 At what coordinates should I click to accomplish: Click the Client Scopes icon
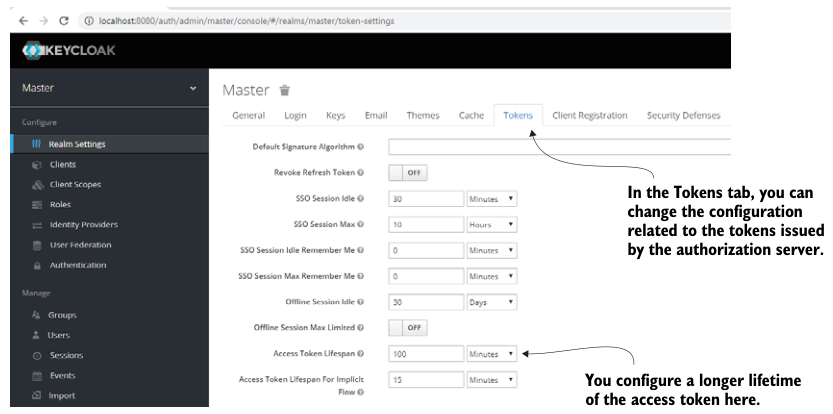coord(37,185)
